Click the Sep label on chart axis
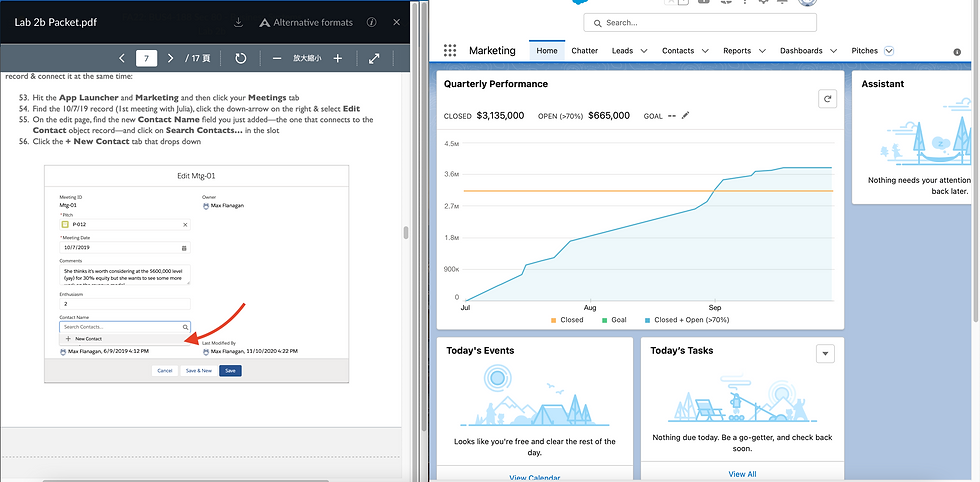Screen dimensions: 980x482 tap(715, 308)
